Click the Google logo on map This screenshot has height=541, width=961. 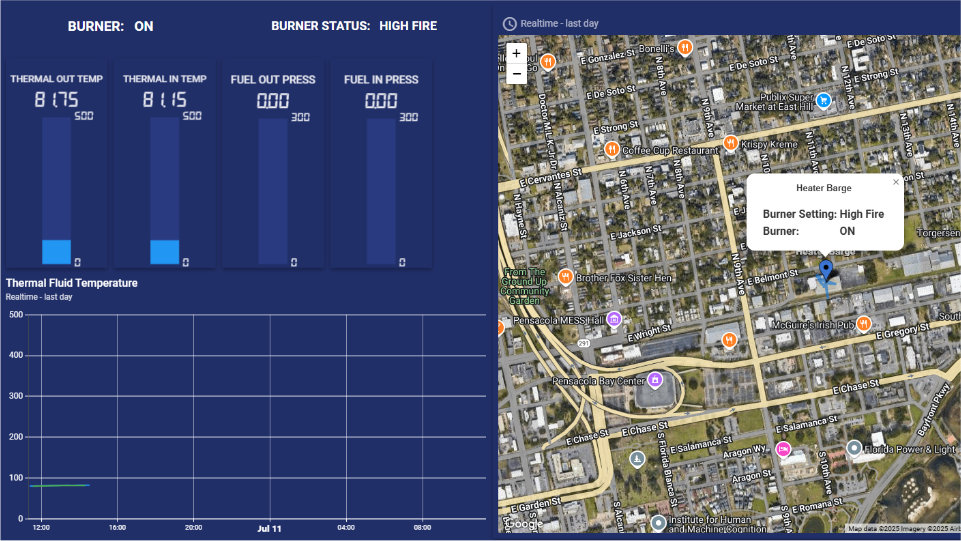525,524
